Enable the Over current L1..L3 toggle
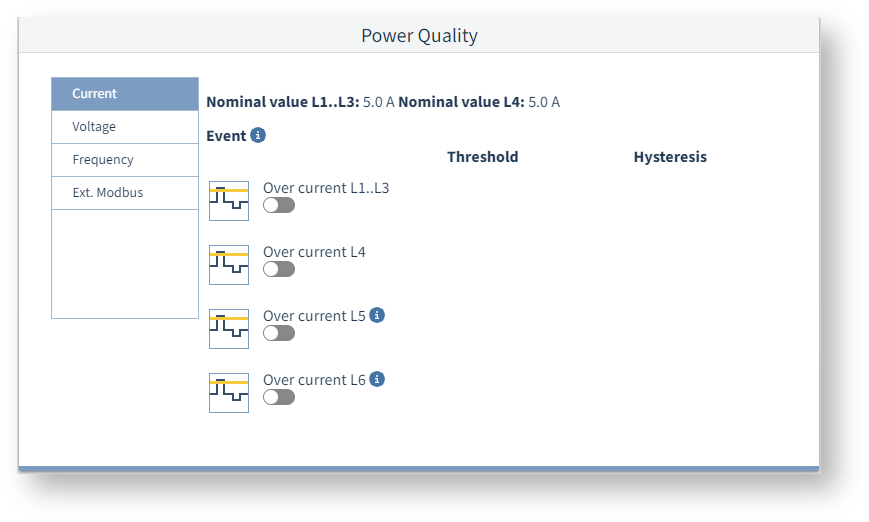869x522 pixels. point(279,205)
